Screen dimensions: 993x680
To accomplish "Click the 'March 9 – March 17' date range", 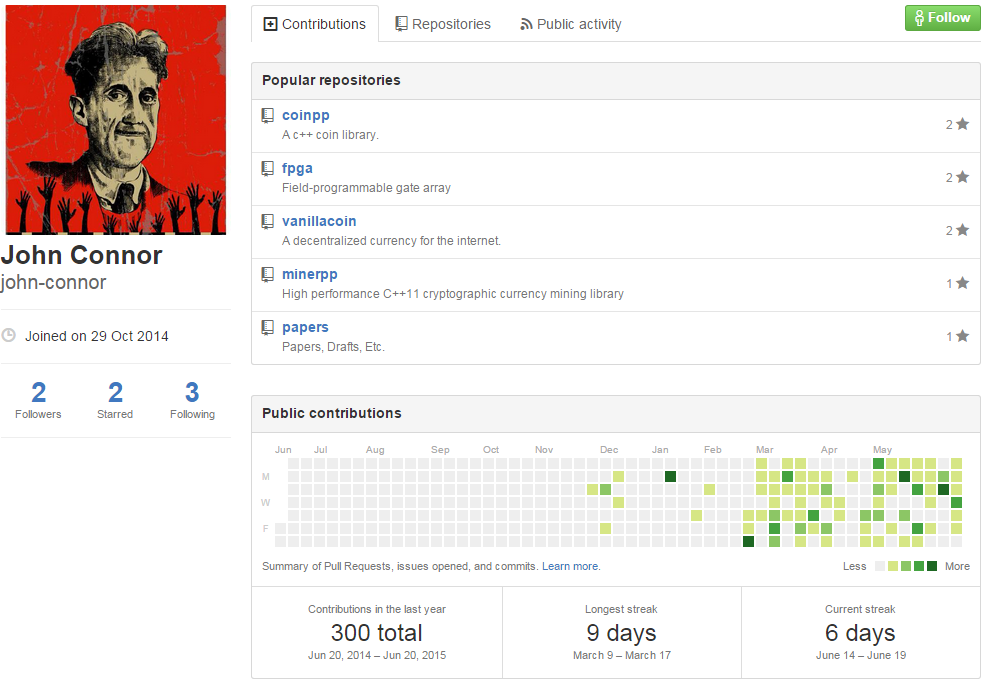I will 622,655.
